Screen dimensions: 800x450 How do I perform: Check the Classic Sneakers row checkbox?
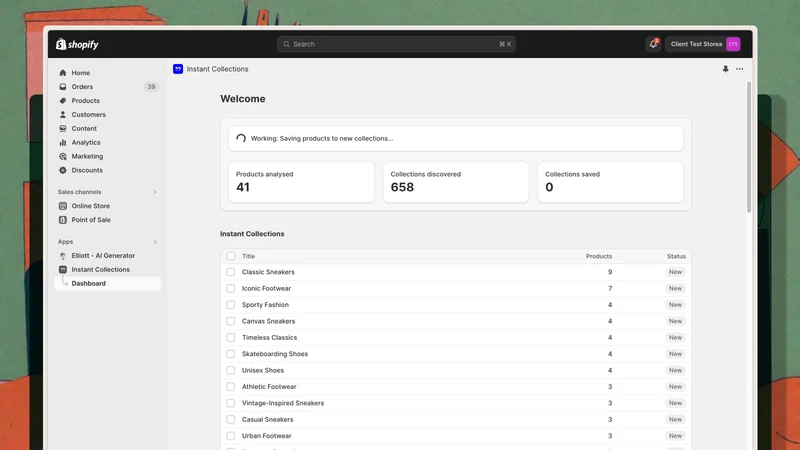pyautogui.click(x=231, y=272)
